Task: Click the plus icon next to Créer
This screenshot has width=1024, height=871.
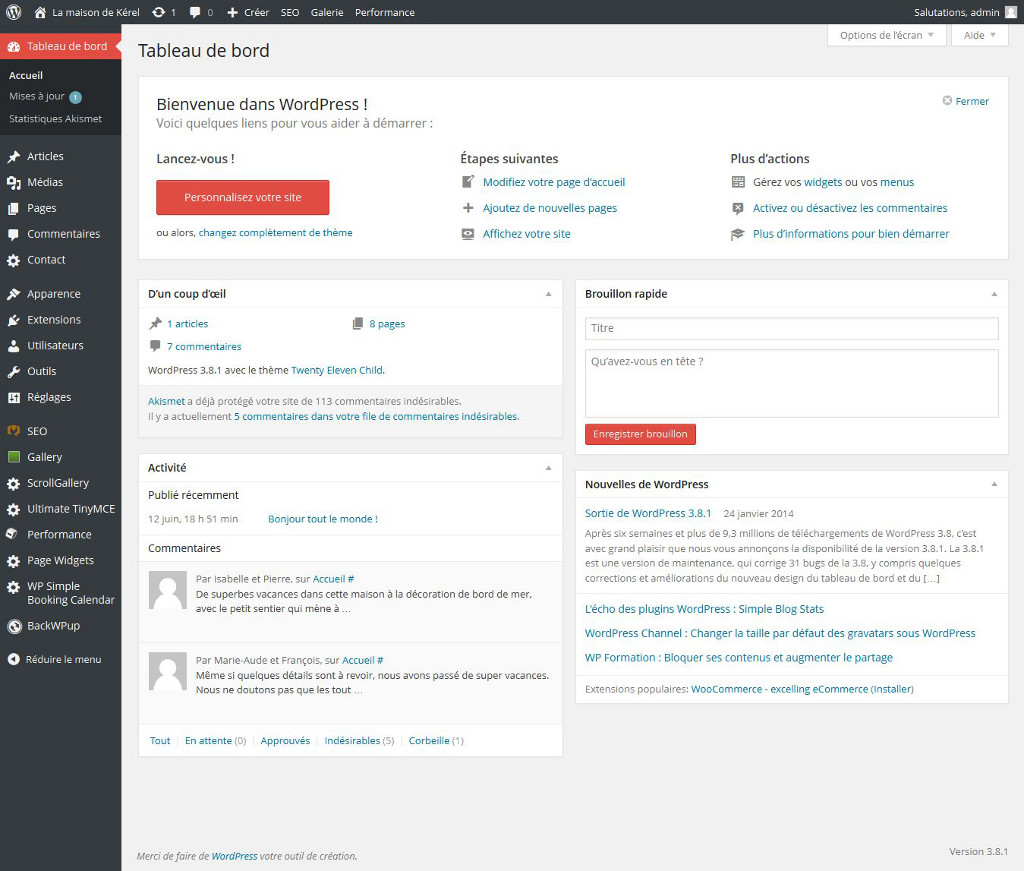Action: coord(232,12)
